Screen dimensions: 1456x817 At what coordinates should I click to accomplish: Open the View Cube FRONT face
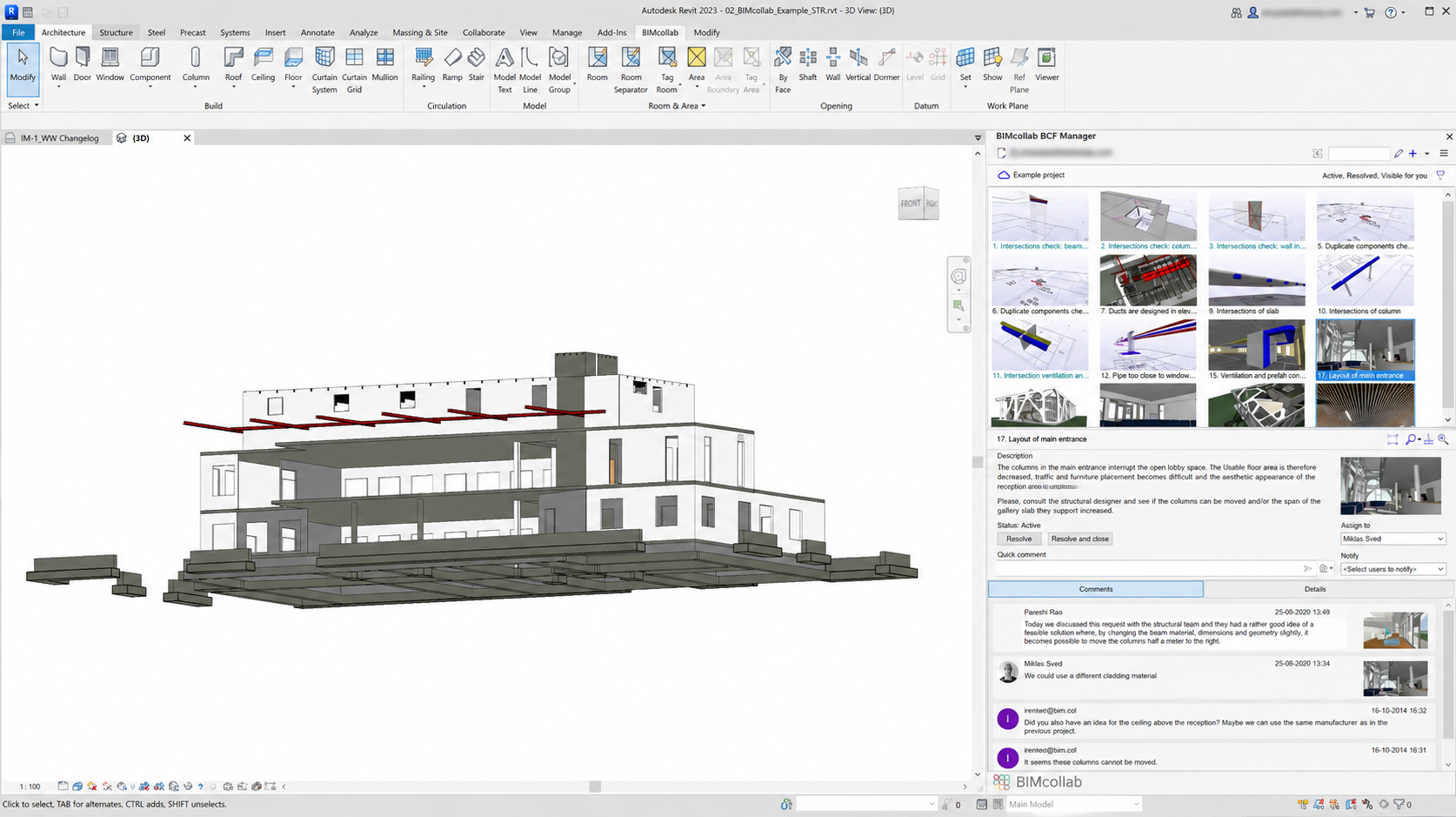pyautogui.click(x=911, y=204)
